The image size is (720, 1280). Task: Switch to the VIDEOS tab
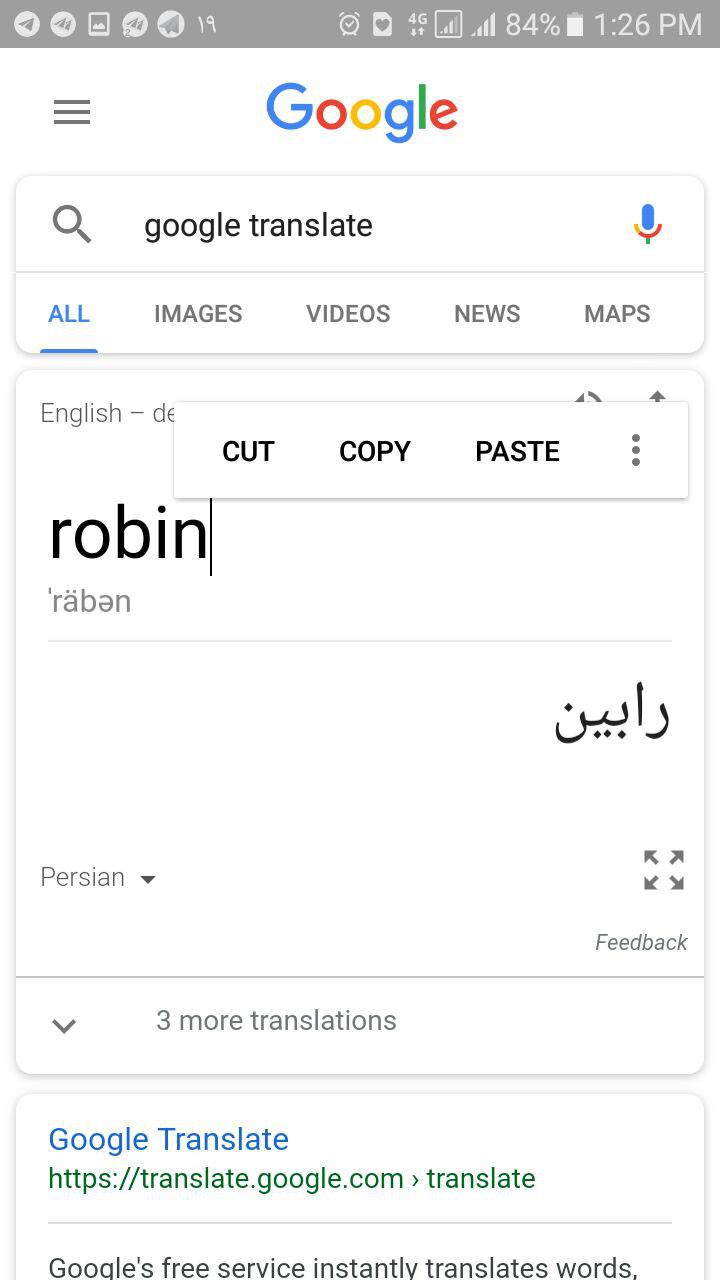[x=348, y=314]
